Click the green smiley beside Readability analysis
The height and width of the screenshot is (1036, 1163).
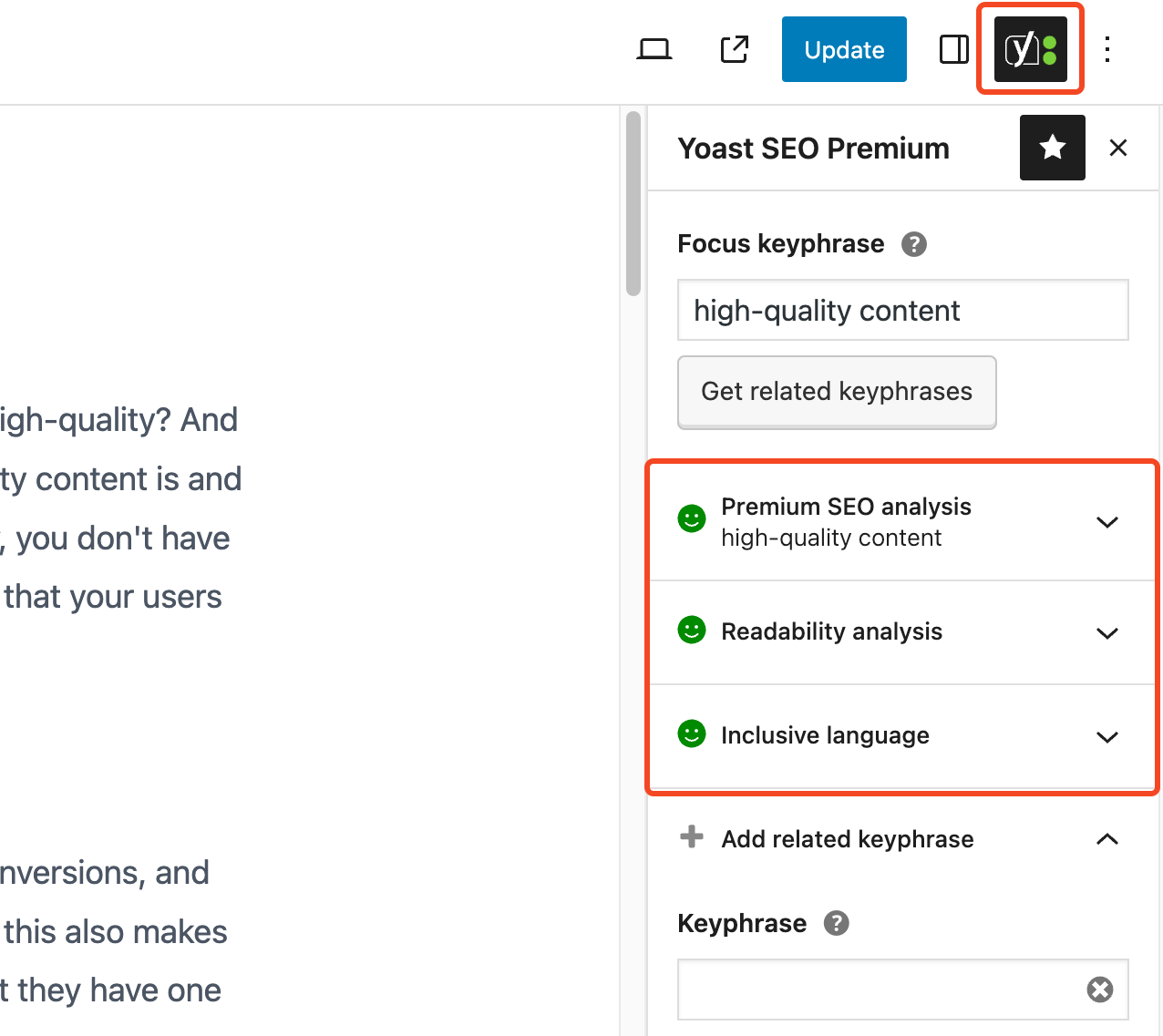(692, 630)
